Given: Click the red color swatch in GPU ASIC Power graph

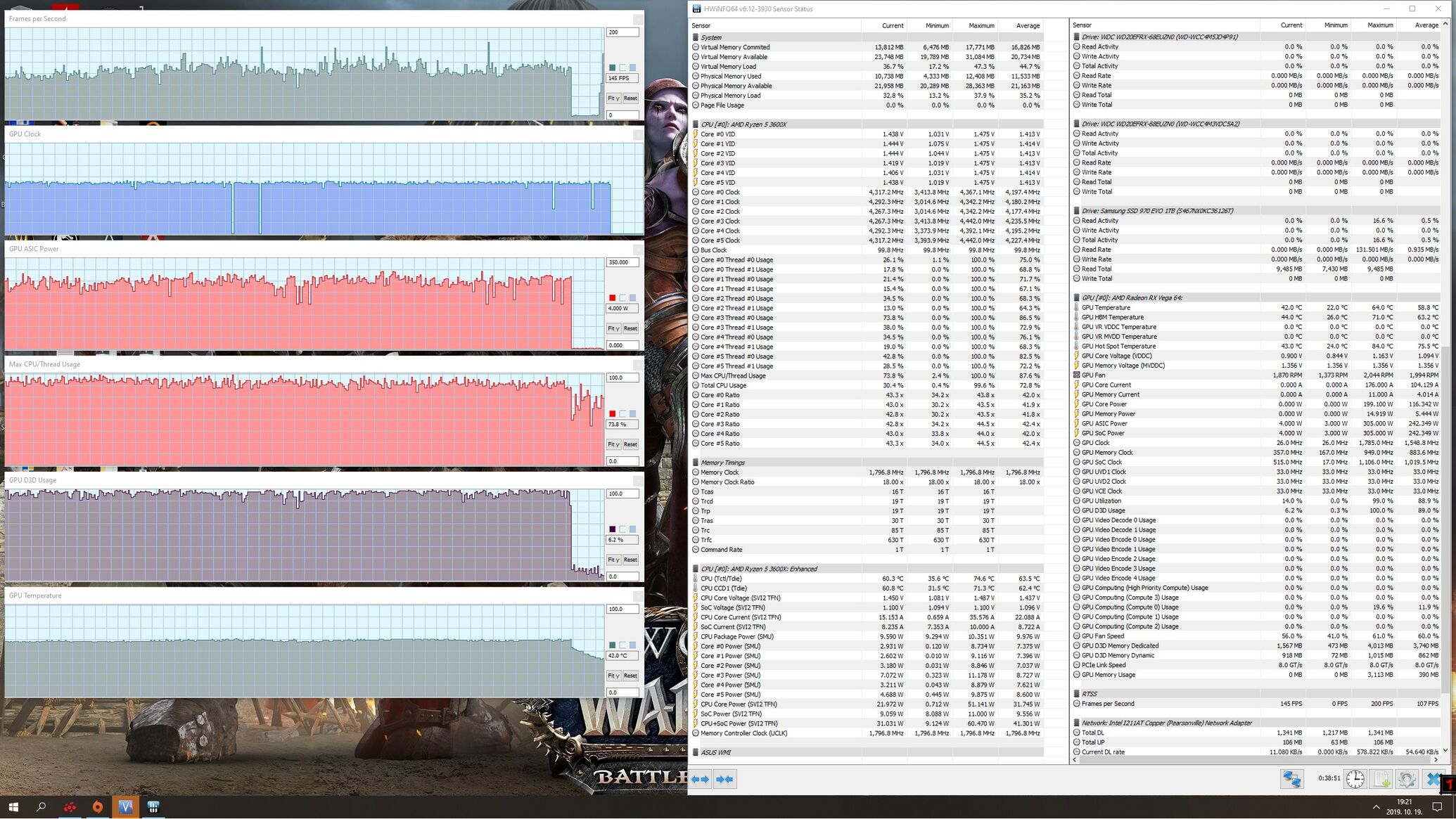Looking at the screenshot, I should tap(612, 298).
